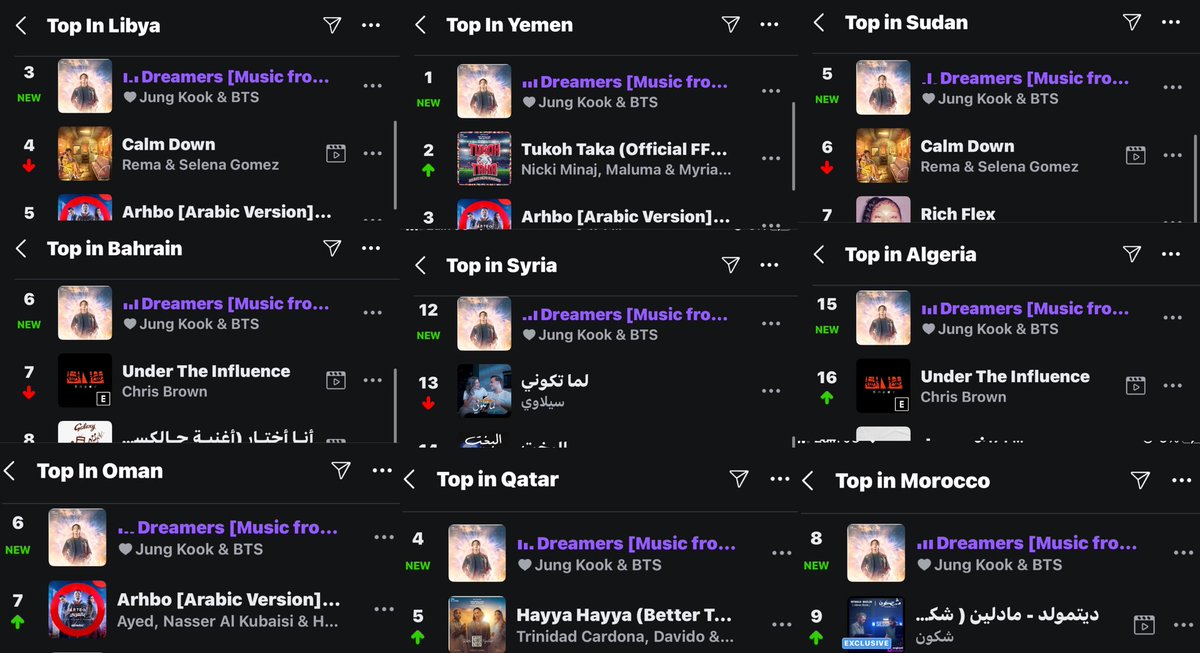Tap the Tukoh Taka album cover thumbnail
The image size is (1200, 653).
click(x=484, y=158)
